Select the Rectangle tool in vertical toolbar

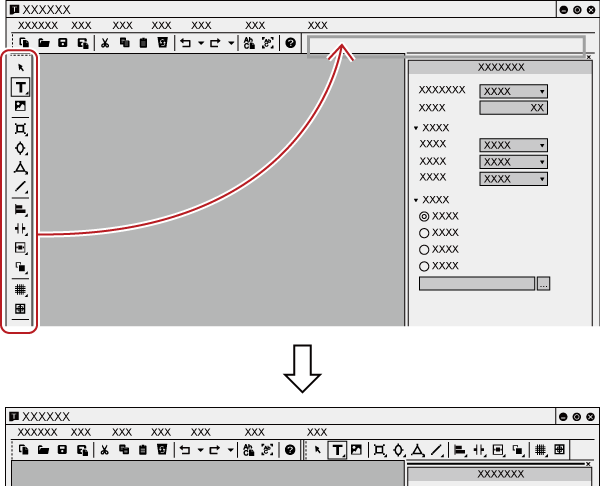click(20, 129)
